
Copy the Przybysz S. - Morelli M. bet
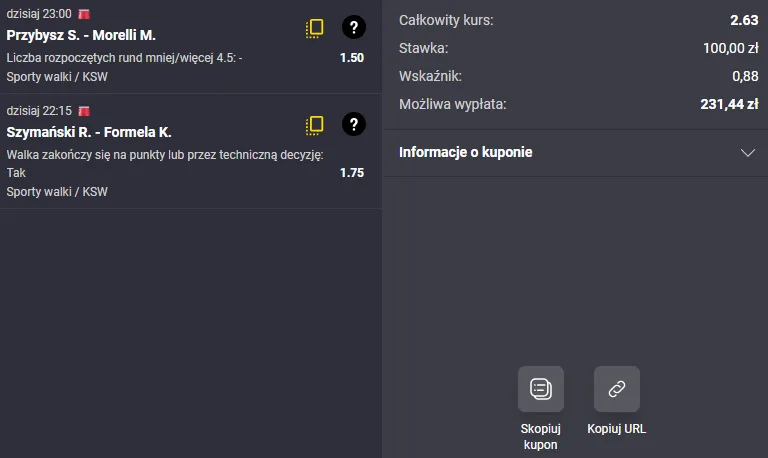click(x=314, y=28)
